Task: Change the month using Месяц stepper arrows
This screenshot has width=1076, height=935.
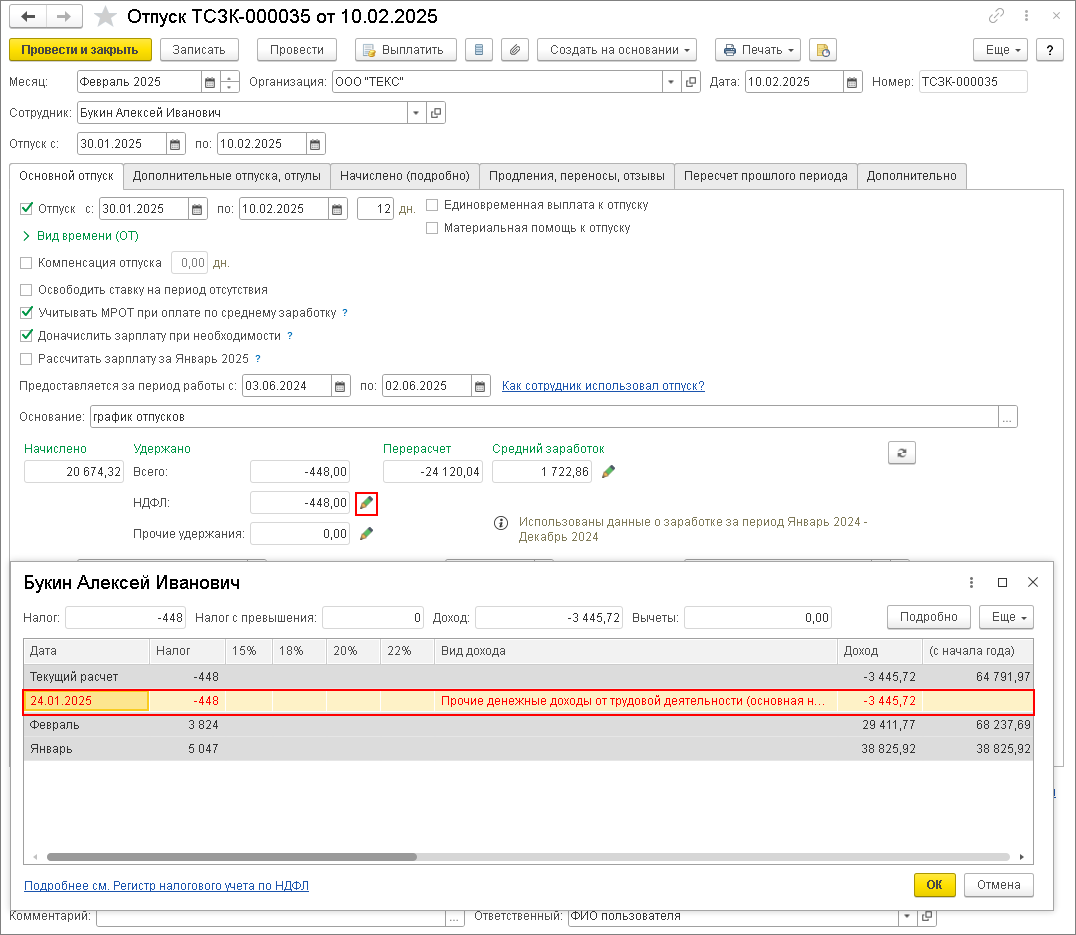Action: (x=230, y=82)
